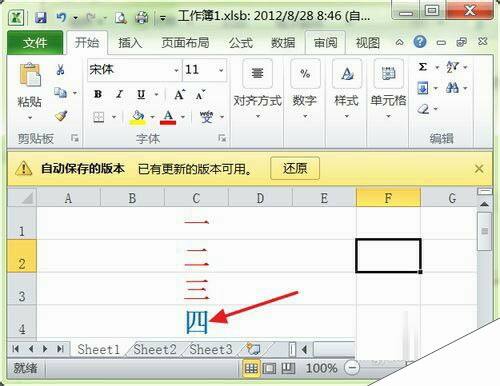This screenshot has height=386, width=500.
Task: Open the 视图 tab
Action: click(368, 43)
